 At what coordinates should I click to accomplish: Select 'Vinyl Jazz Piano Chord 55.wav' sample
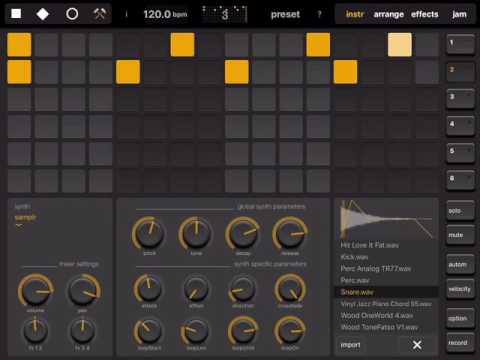[x=386, y=304]
